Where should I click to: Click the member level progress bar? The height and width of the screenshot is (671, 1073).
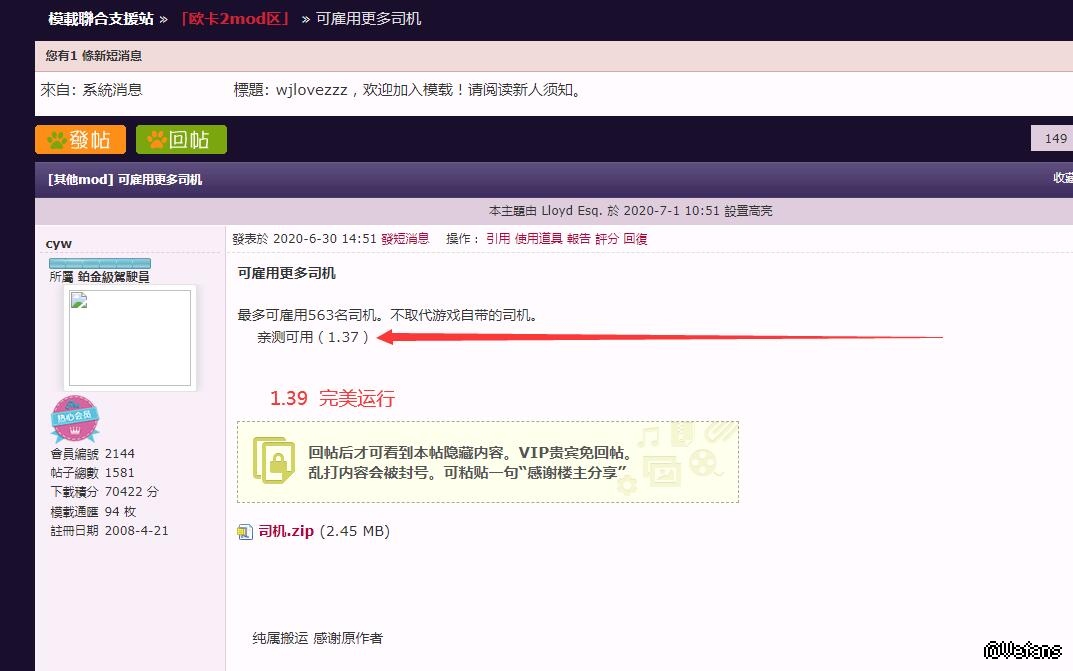tap(100, 263)
